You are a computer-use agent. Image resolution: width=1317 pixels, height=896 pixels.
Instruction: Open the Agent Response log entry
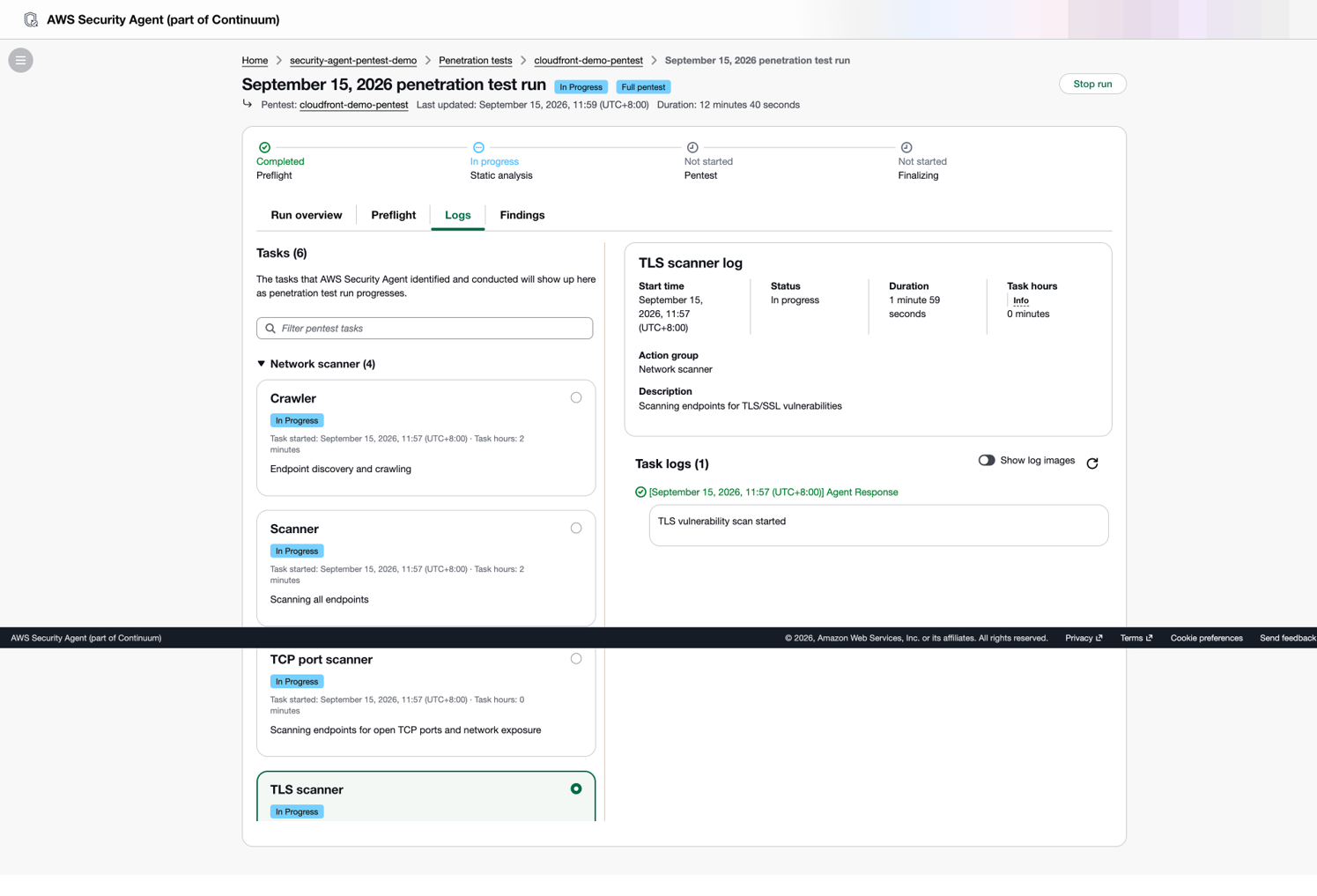[x=773, y=492]
